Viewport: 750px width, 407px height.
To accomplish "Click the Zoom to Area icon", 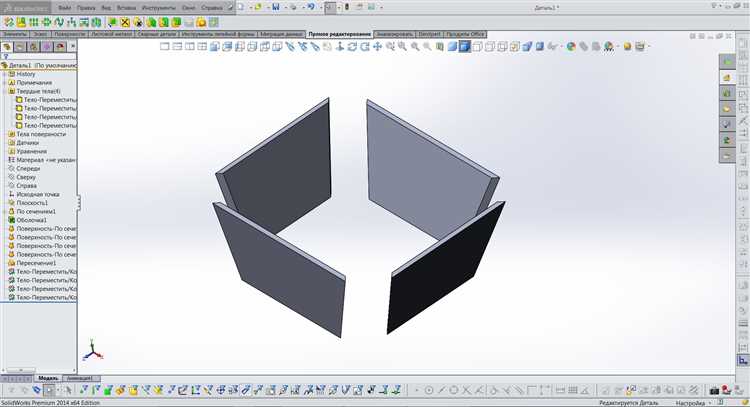I will click(402, 46).
